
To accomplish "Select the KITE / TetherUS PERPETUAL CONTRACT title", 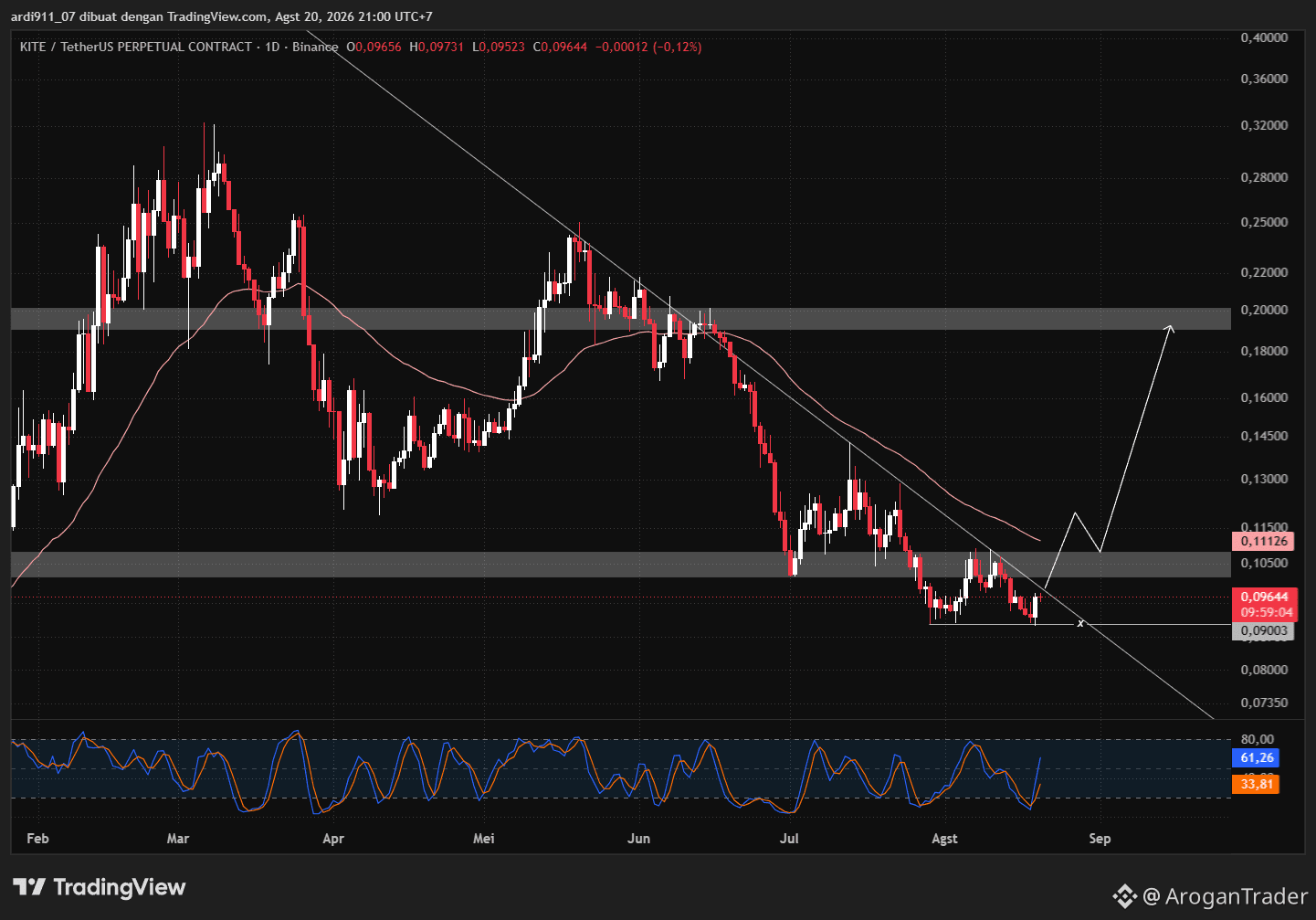I will pos(136,47).
